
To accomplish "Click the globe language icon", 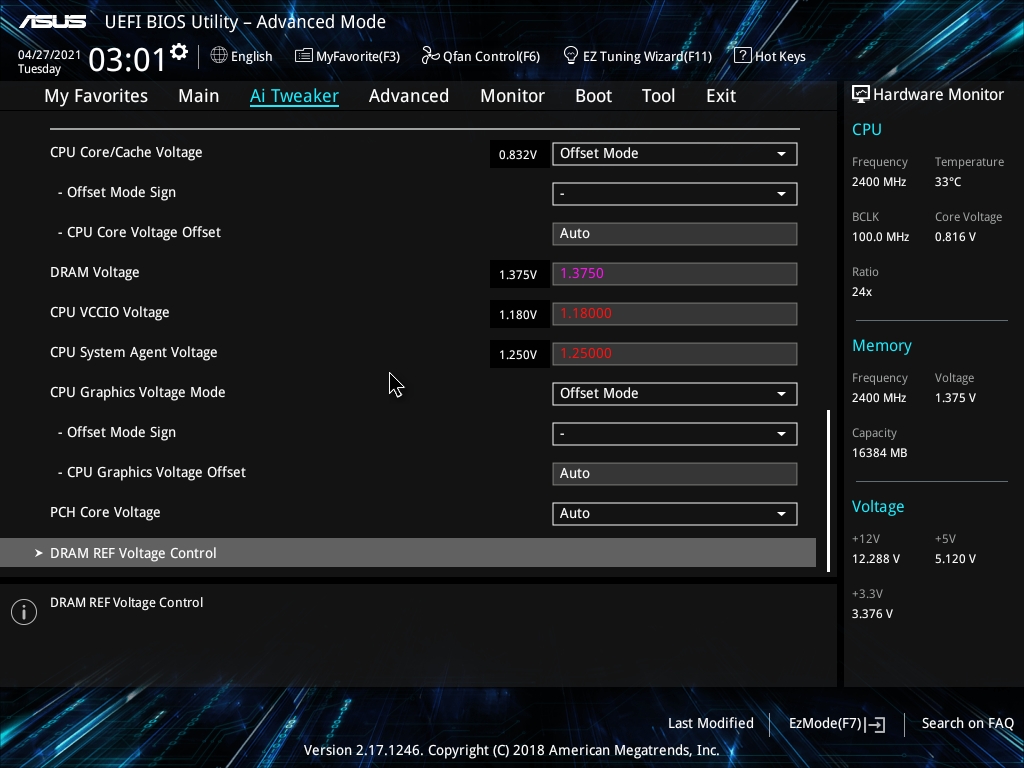I will point(219,56).
